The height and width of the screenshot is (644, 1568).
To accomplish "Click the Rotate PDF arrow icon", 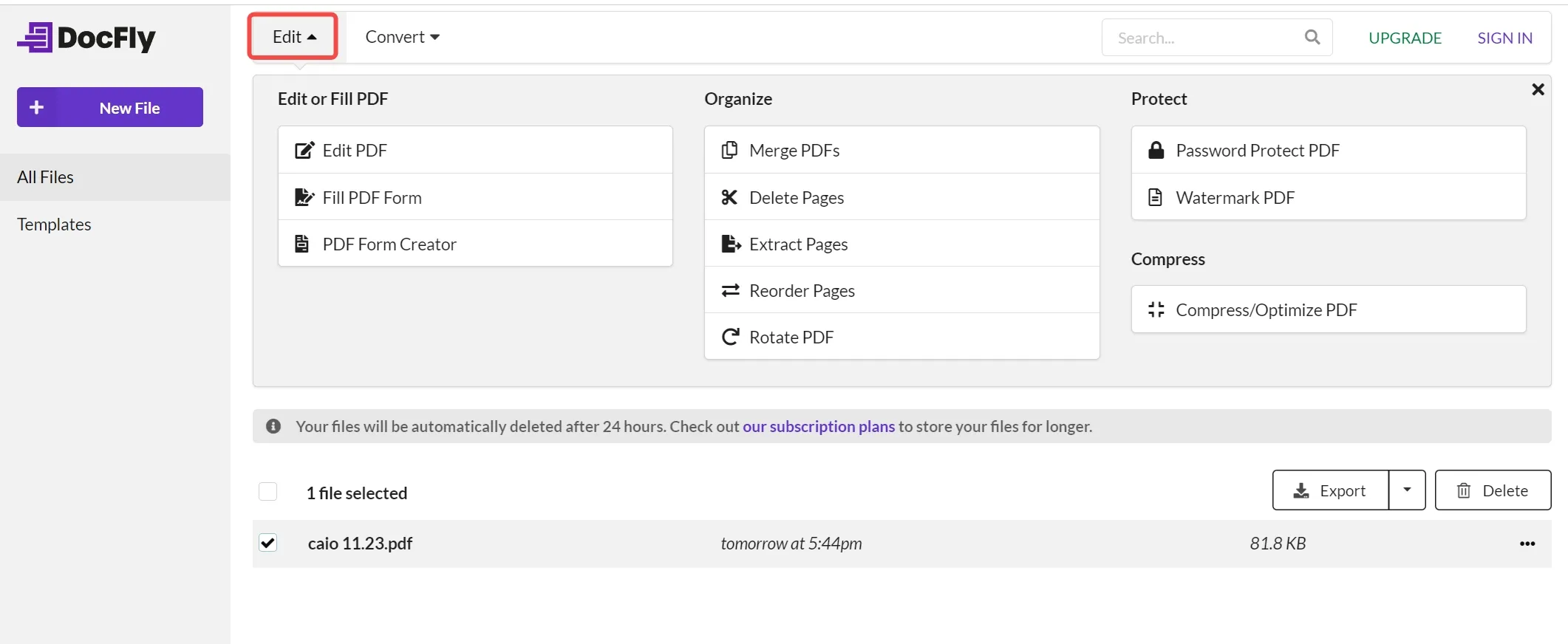I will pyautogui.click(x=730, y=338).
